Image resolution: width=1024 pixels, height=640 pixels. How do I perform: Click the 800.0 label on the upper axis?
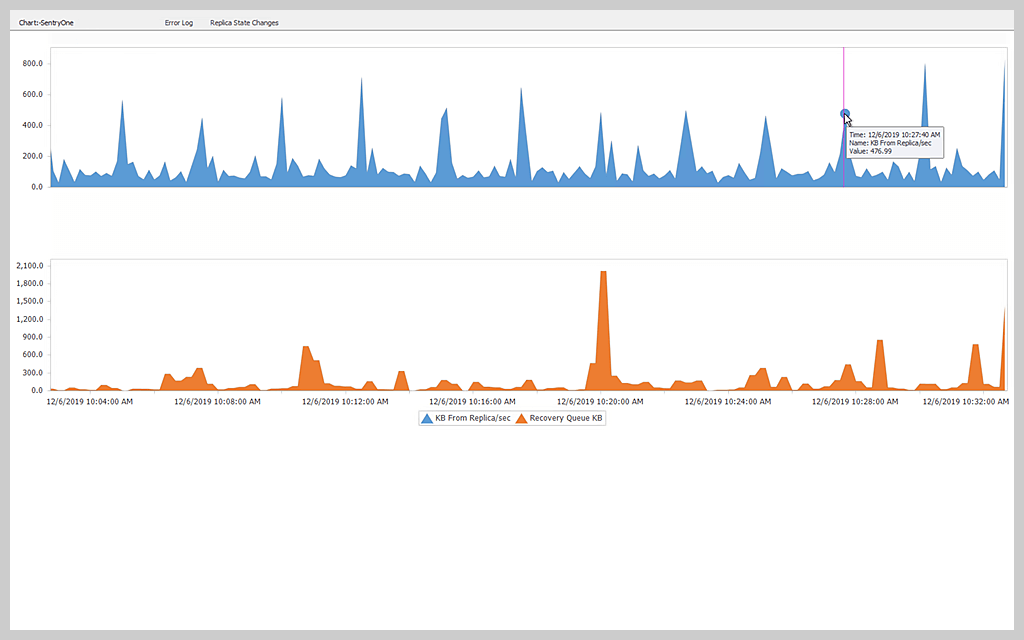[x=33, y=62]
